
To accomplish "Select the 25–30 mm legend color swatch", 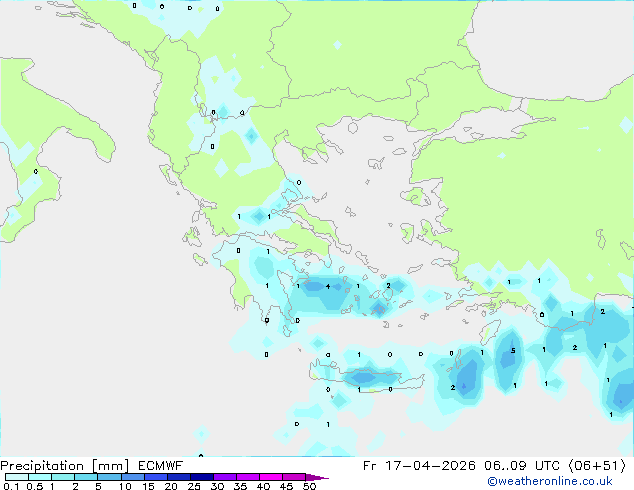I will (x=202, y=477).
